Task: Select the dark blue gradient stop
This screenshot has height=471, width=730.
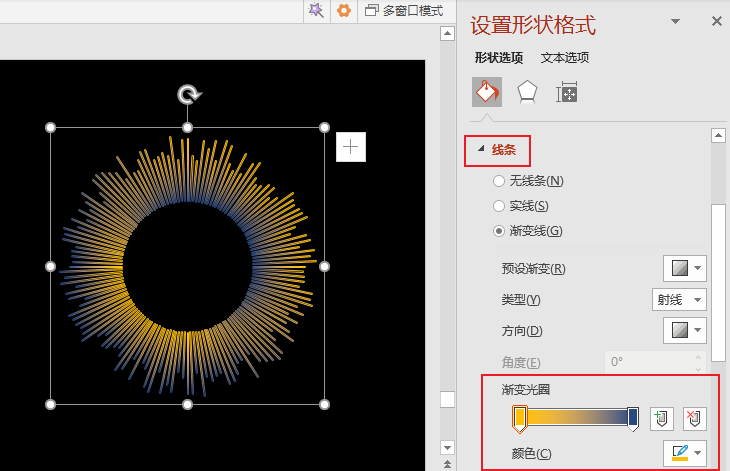Action: click(x=633, y=418)
